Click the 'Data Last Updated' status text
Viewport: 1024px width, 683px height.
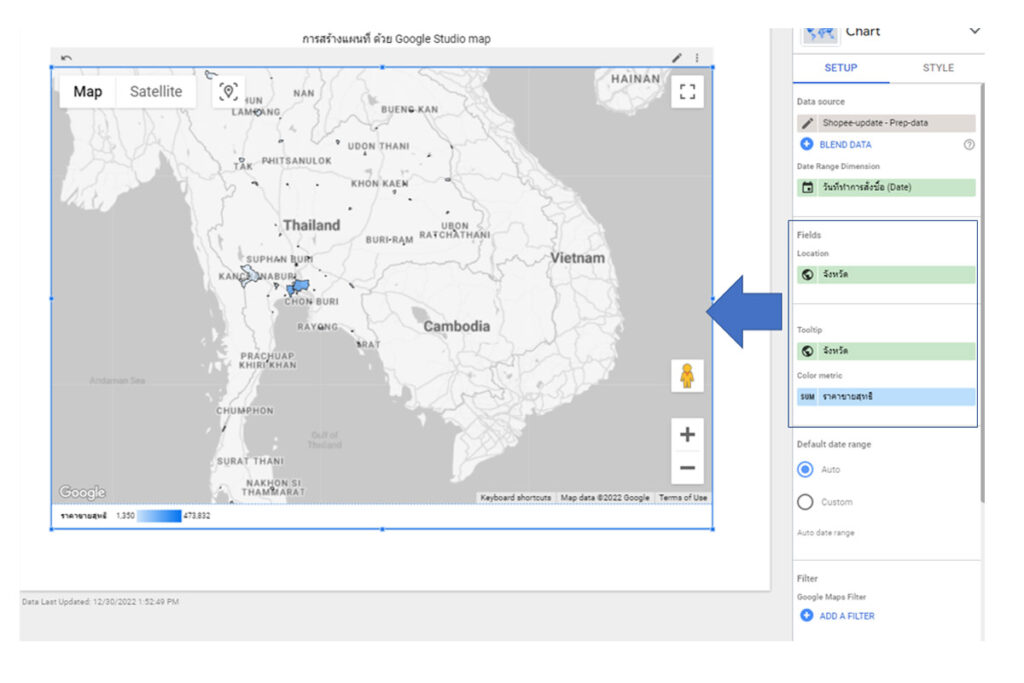100,601
